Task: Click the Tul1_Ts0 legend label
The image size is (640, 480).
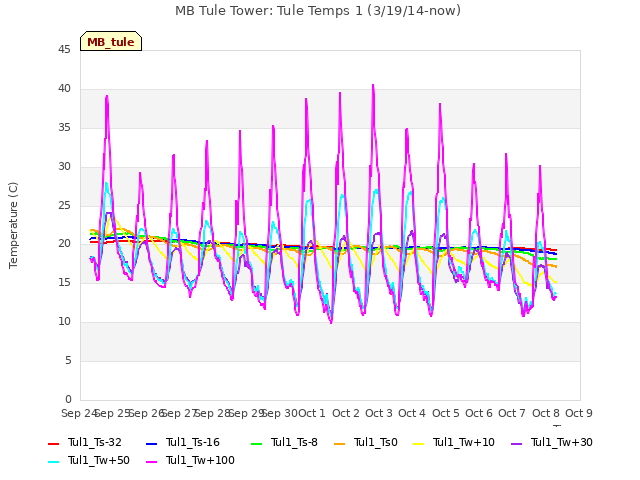Action: pos(376,442)
